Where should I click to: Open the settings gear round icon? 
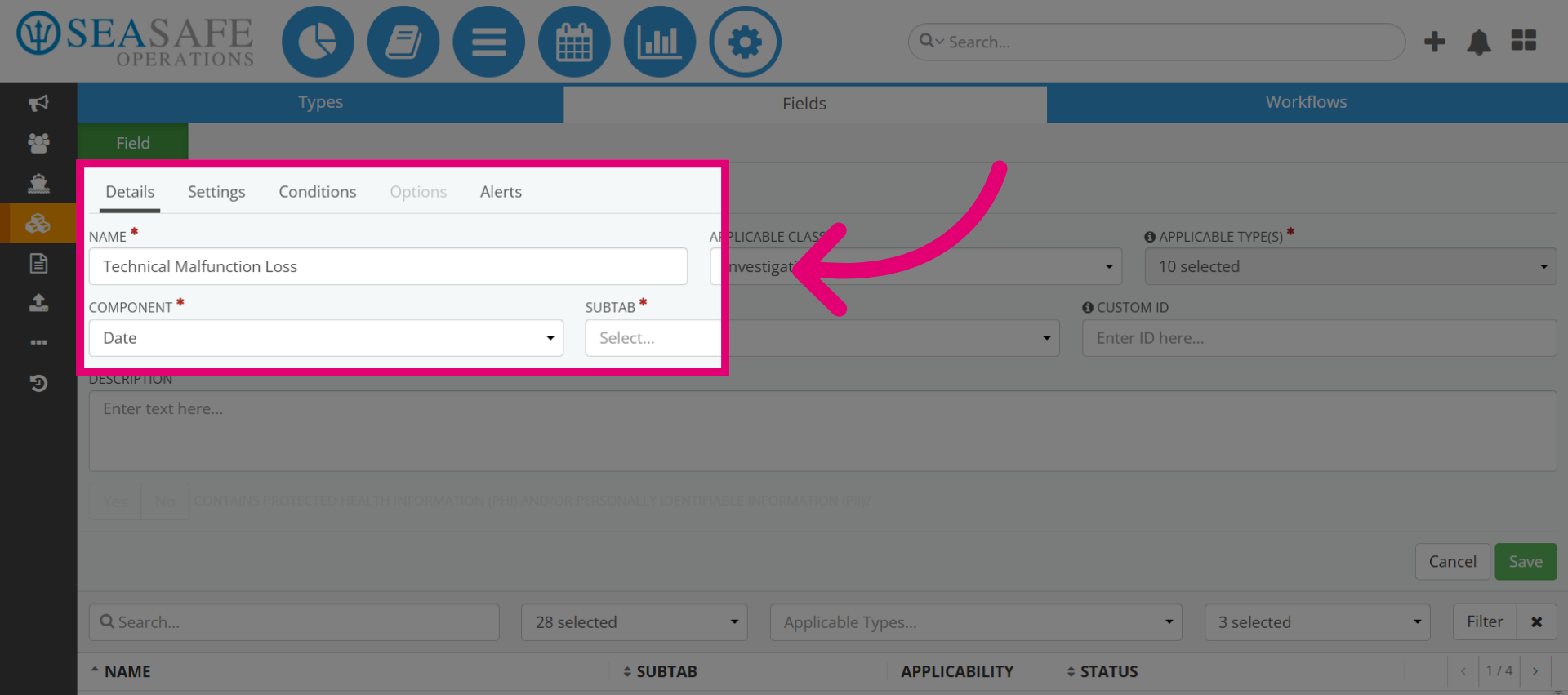745,42
